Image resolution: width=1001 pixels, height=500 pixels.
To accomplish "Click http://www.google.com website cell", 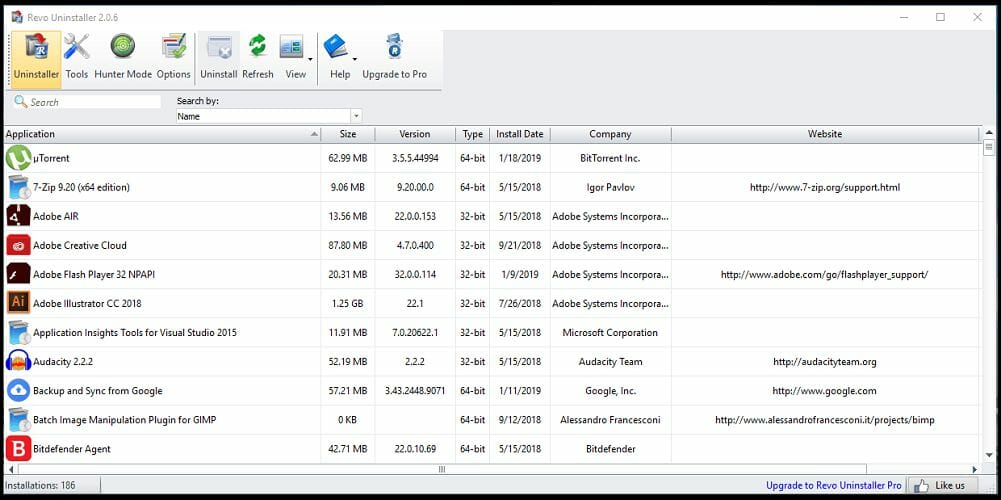I will 825,391.
